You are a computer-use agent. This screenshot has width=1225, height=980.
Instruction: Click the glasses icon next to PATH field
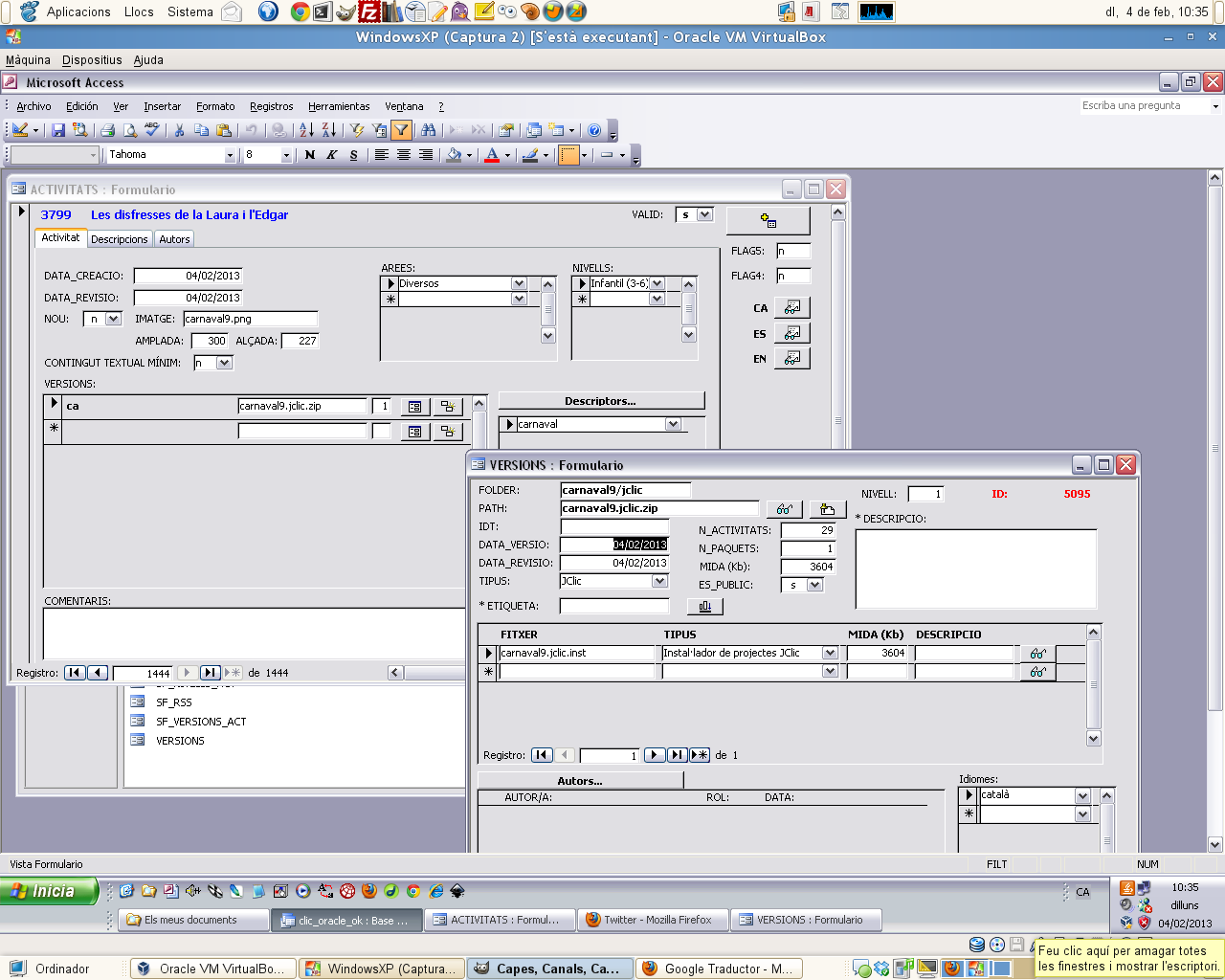(x=784, y=509)
